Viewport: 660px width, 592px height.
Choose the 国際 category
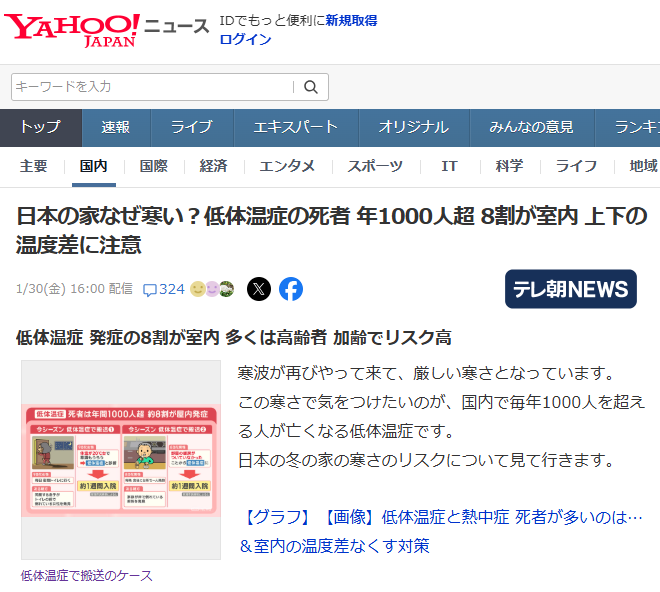(153, 166)
